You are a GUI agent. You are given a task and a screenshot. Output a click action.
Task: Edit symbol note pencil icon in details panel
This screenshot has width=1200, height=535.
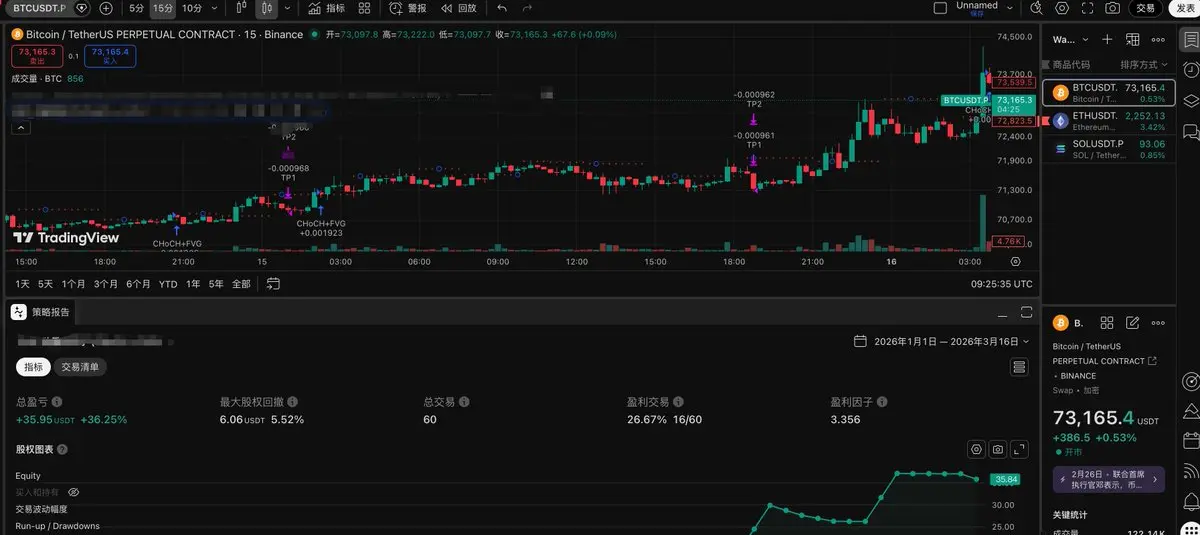point(1133,323)
